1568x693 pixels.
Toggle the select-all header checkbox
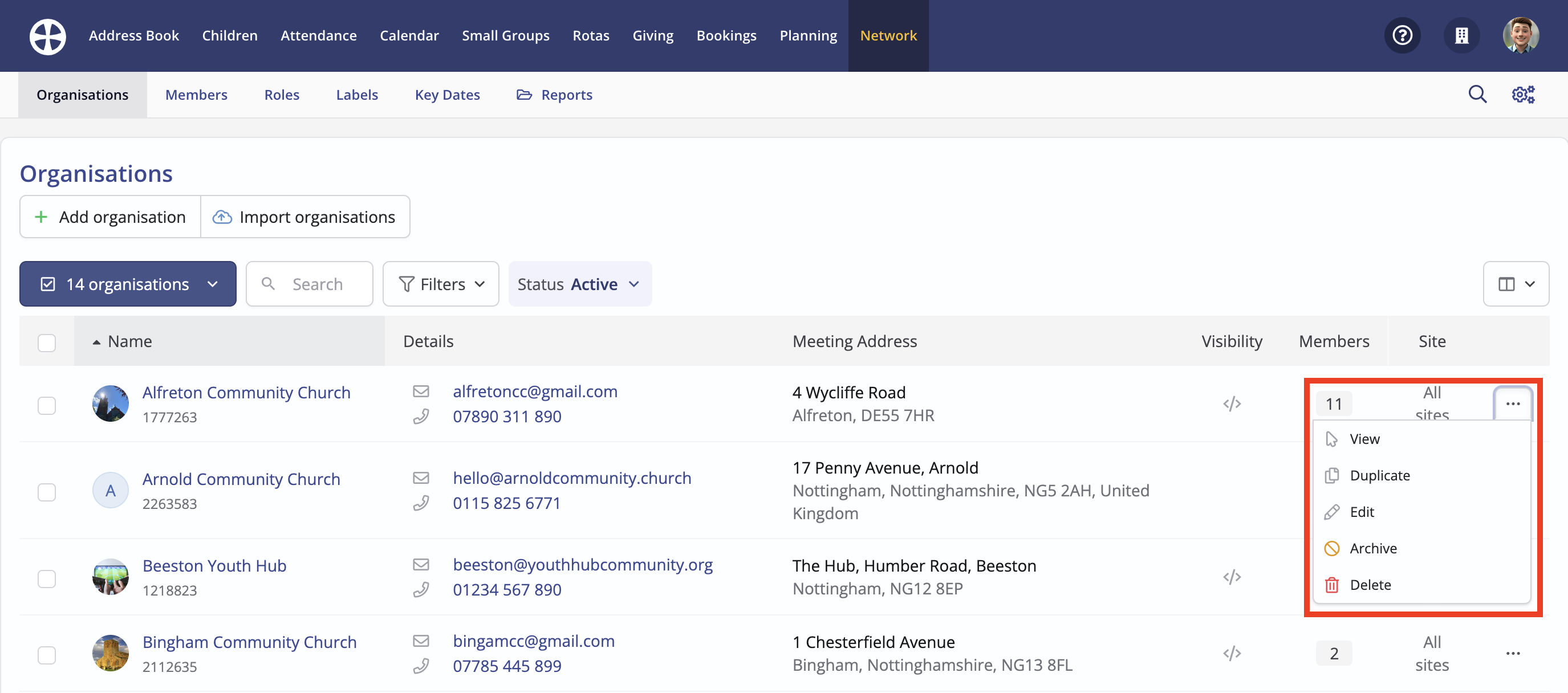47,342
